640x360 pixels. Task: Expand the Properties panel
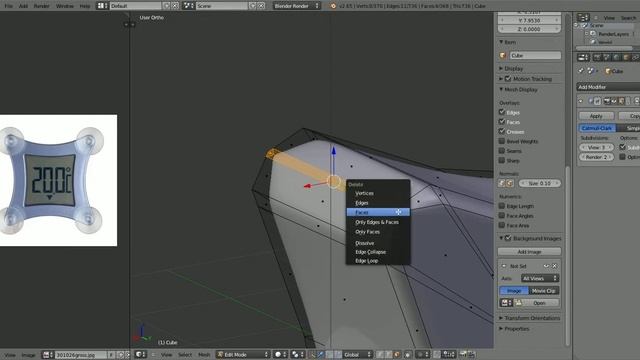tap(514, 329)
